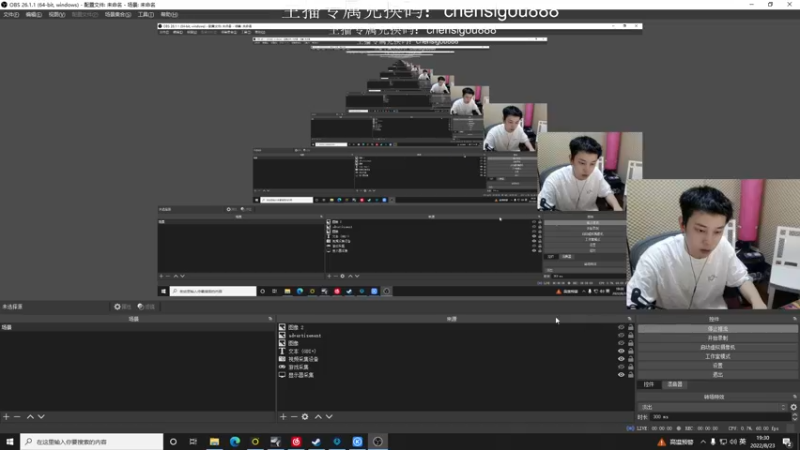The height and width of the screenshot is (450, 800).
Task: Launch Microsoft Edge from the taskbar
Action: tap(235, 442)
